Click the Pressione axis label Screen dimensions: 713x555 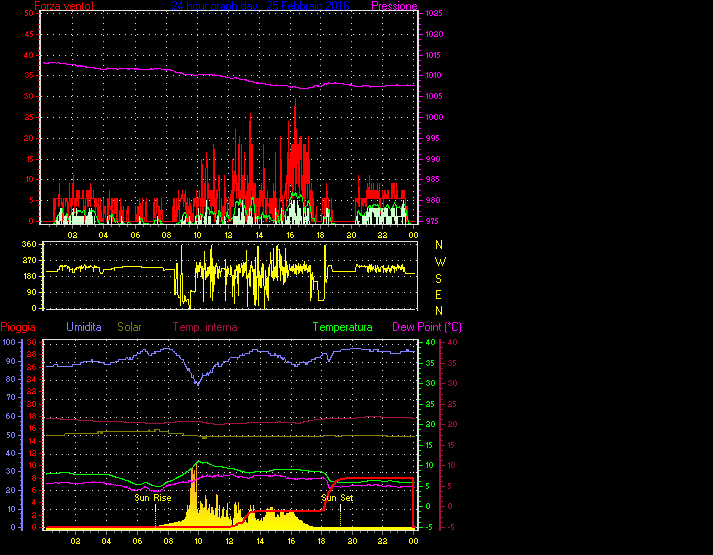click(392, 6)
